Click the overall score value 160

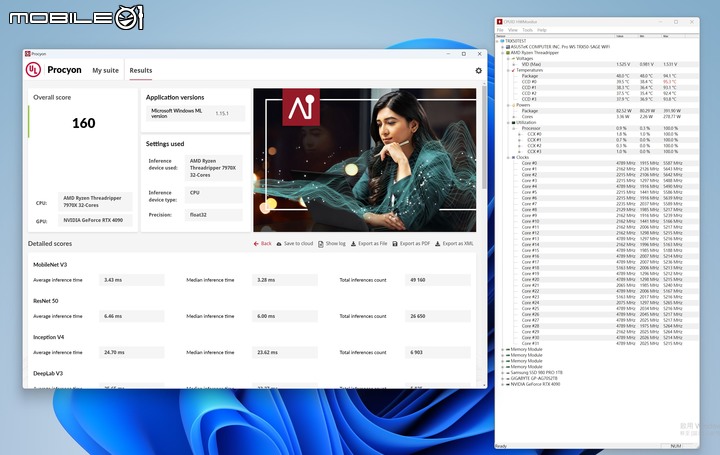click(84, 123)
